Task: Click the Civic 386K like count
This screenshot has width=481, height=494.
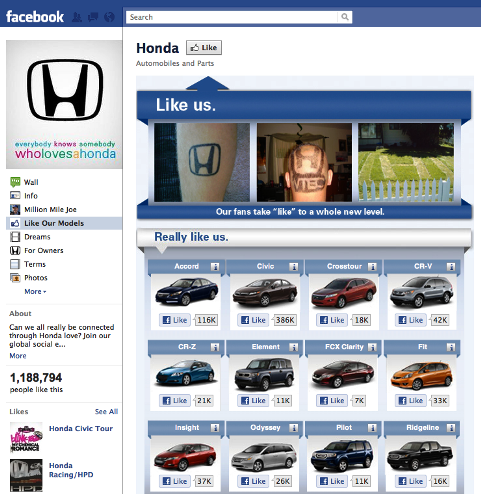Action: coord(284,320)
